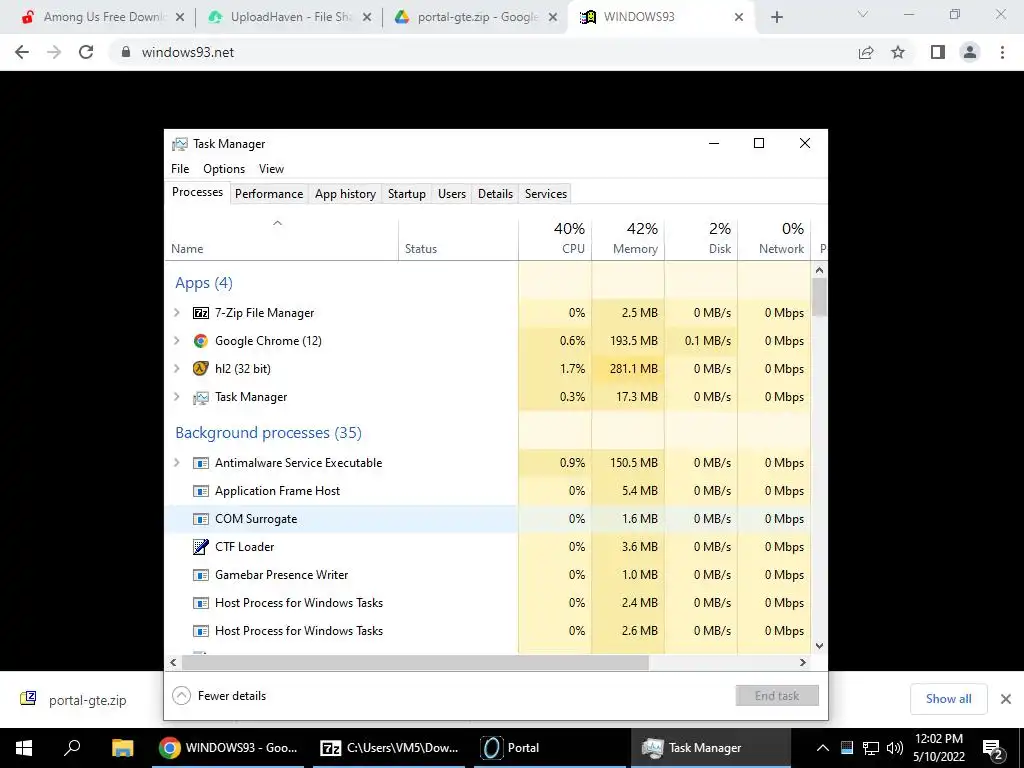
Task: Close the downloads bar with X
Action: pyautogui.click(x=1006, y=699)
